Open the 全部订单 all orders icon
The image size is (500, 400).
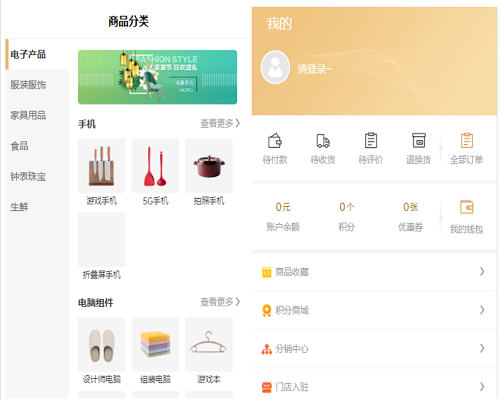point(467,140)
